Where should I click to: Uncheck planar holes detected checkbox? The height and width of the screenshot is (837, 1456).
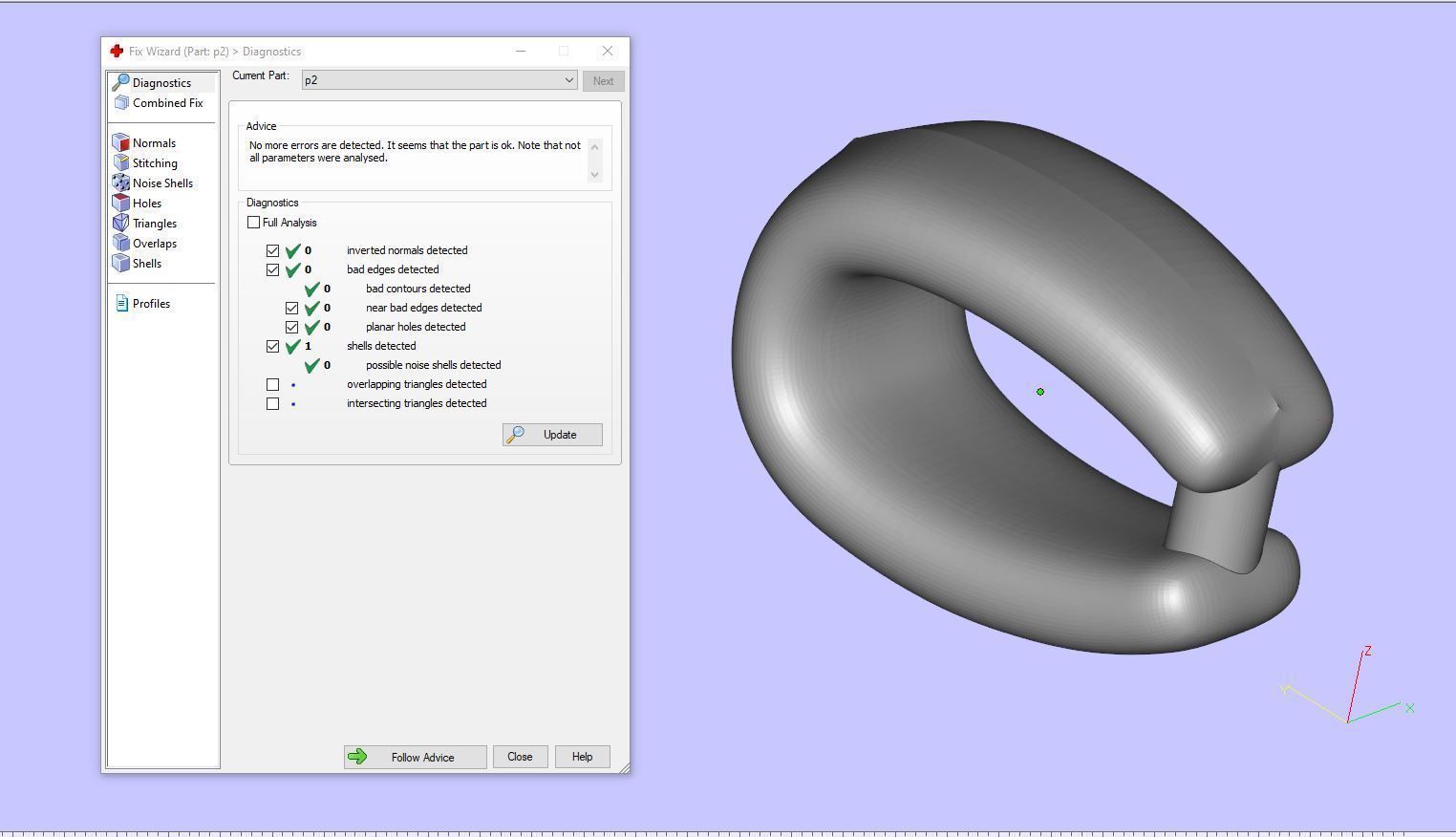292,327
